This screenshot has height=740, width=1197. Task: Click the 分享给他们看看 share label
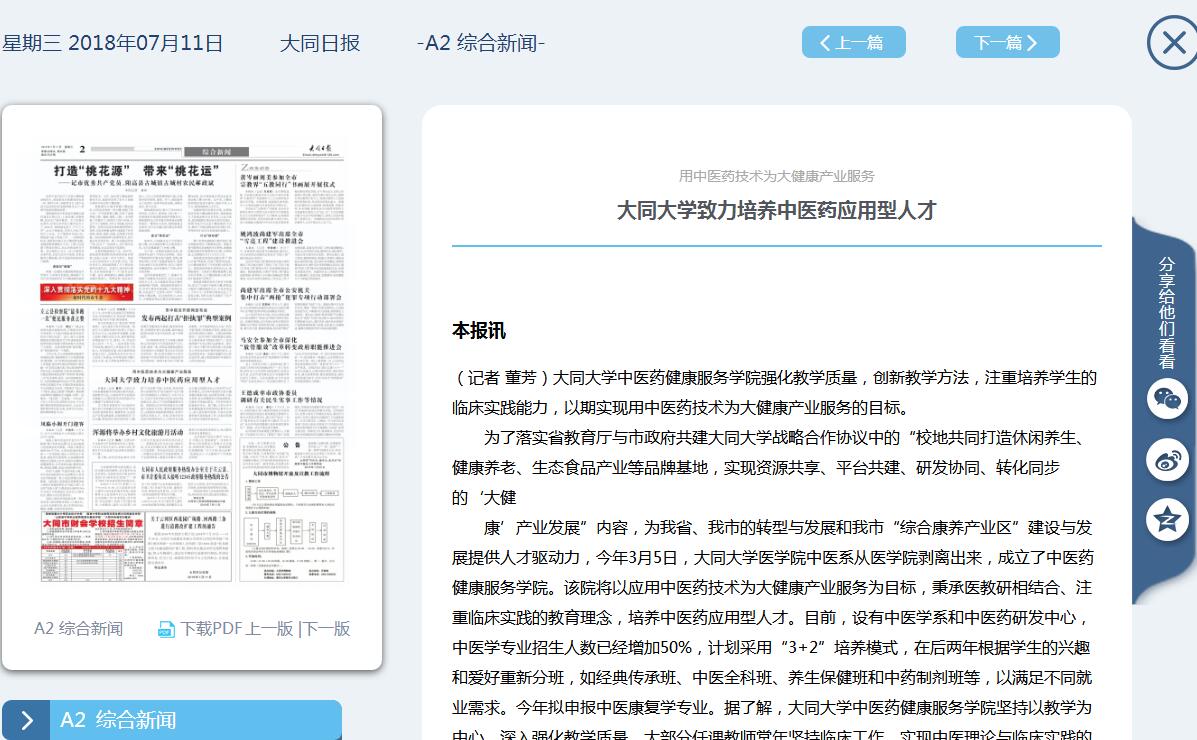pos(1166,313)
